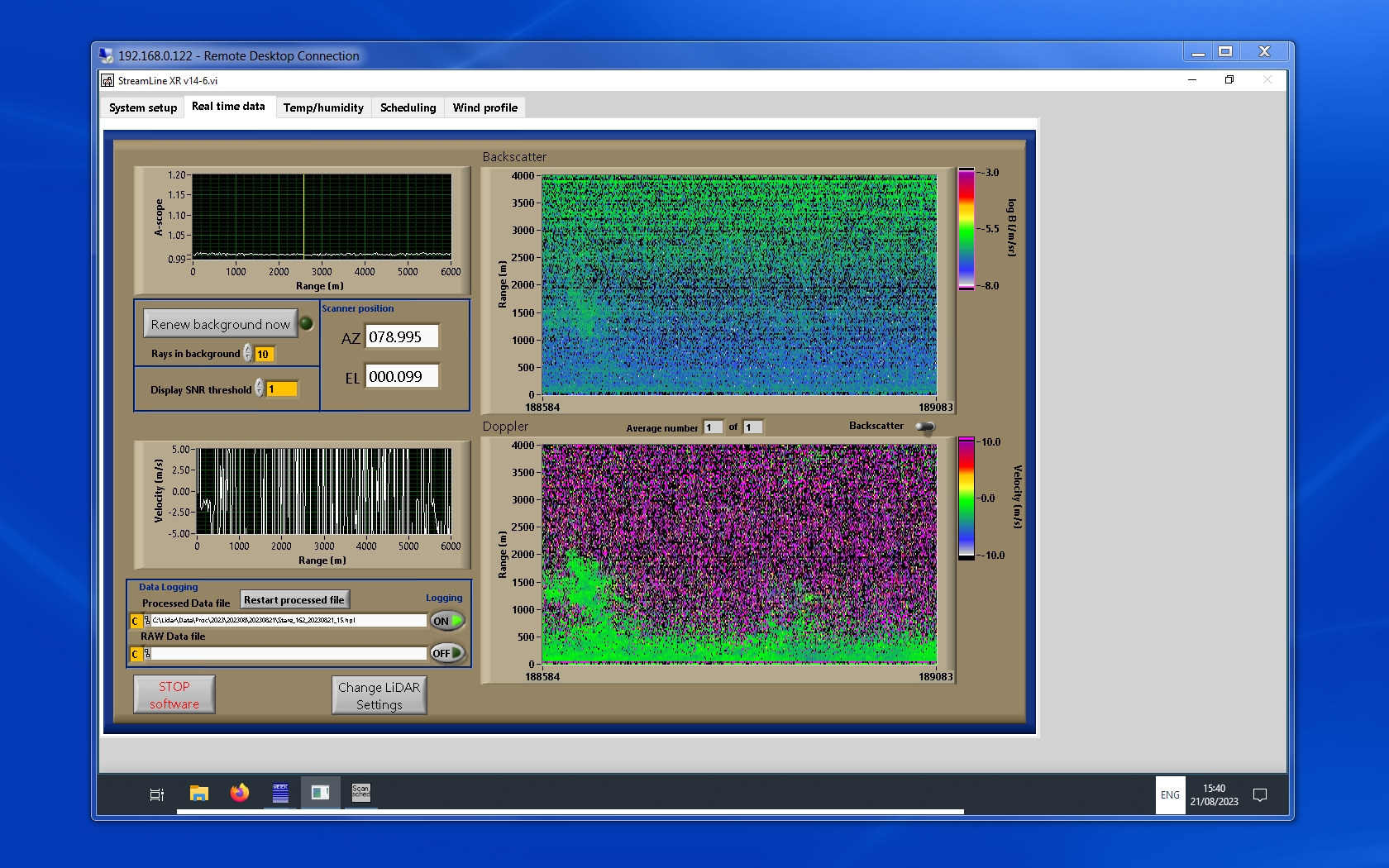Adjust the Rays in background stepper

(x=248, y=354)
